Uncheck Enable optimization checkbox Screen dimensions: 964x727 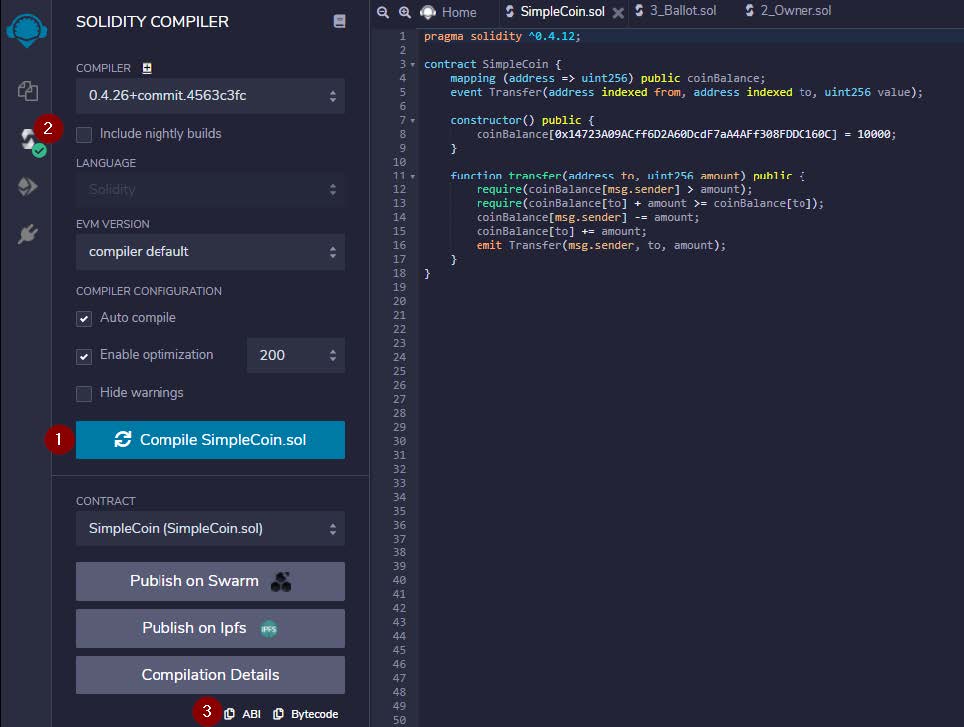pos(84,356)
